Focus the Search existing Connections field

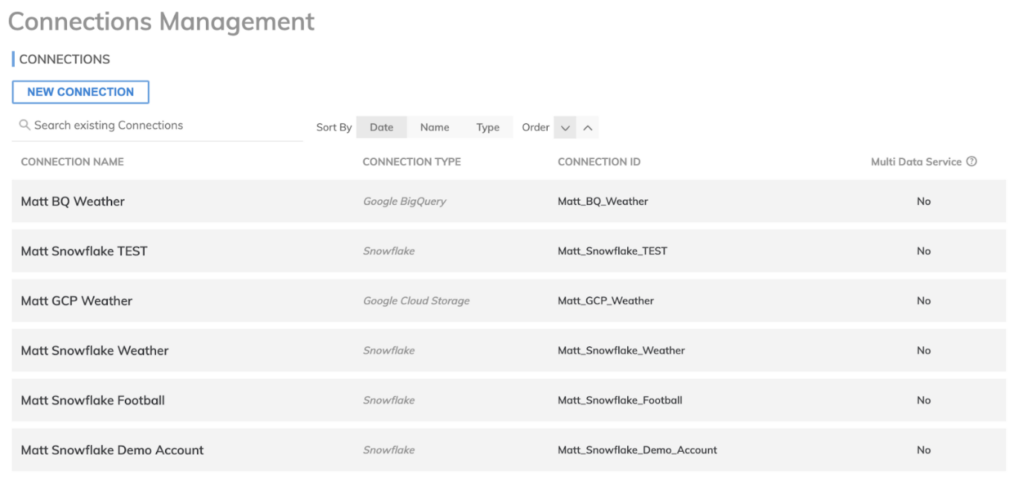(160, 126)
